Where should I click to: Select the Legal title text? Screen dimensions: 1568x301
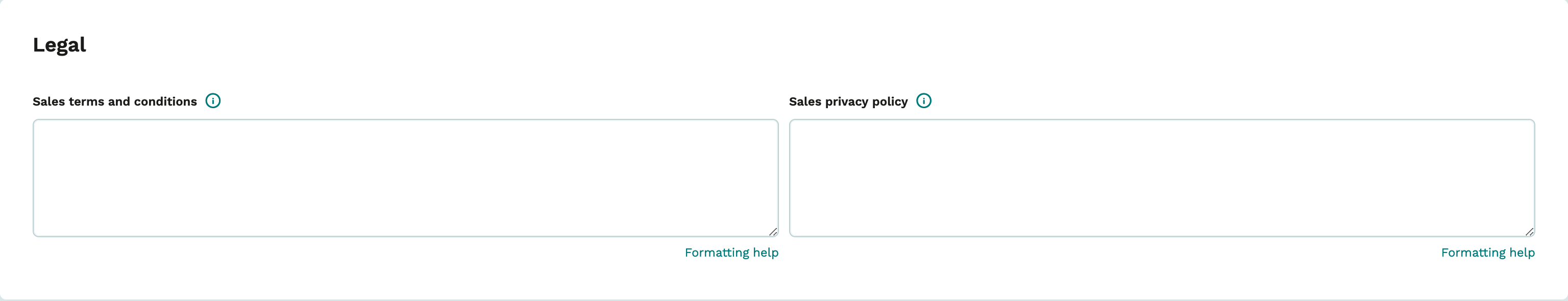[59, 45]
